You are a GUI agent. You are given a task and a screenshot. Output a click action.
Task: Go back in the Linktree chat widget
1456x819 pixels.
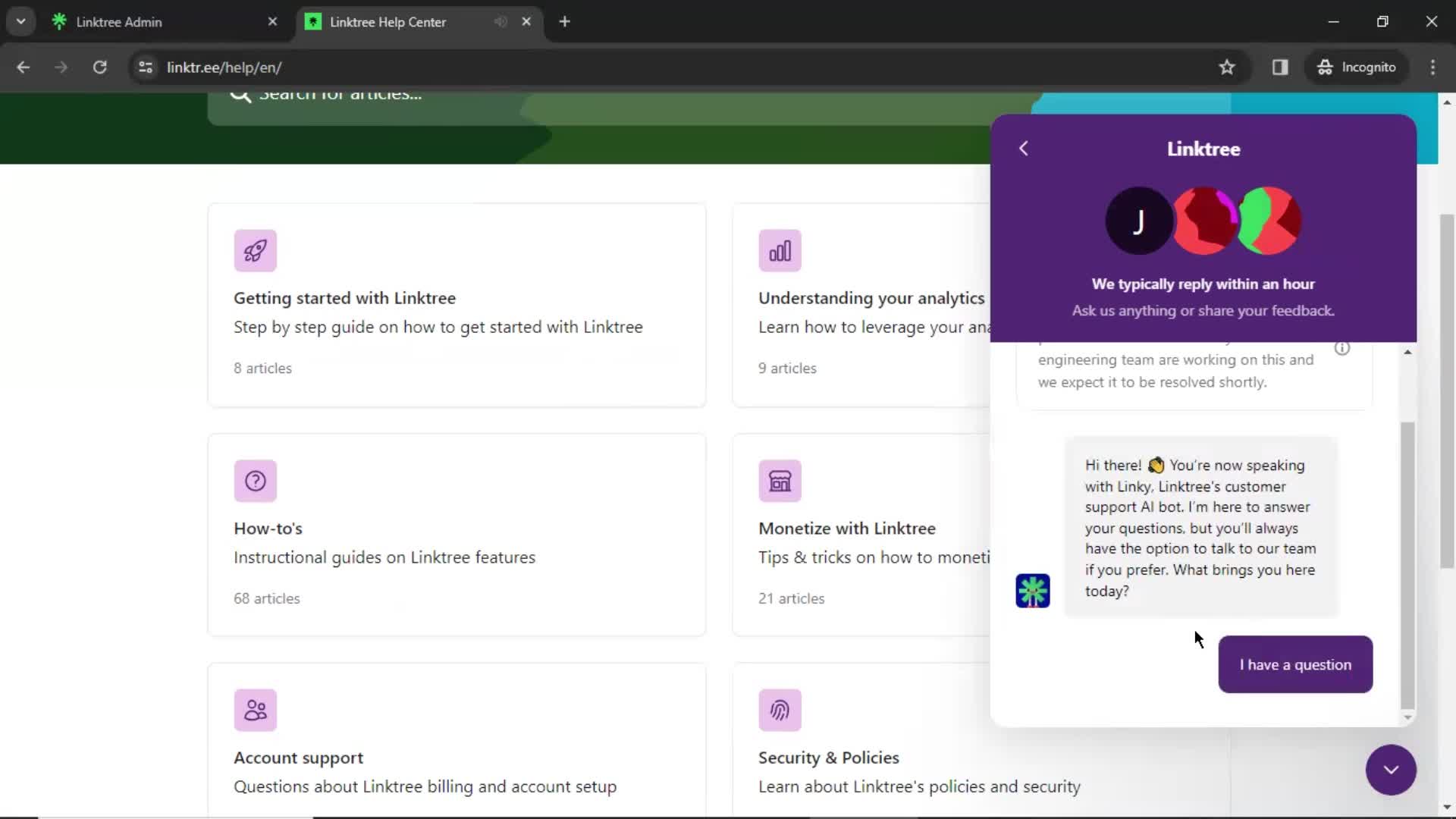click(x=1023, y=149)
